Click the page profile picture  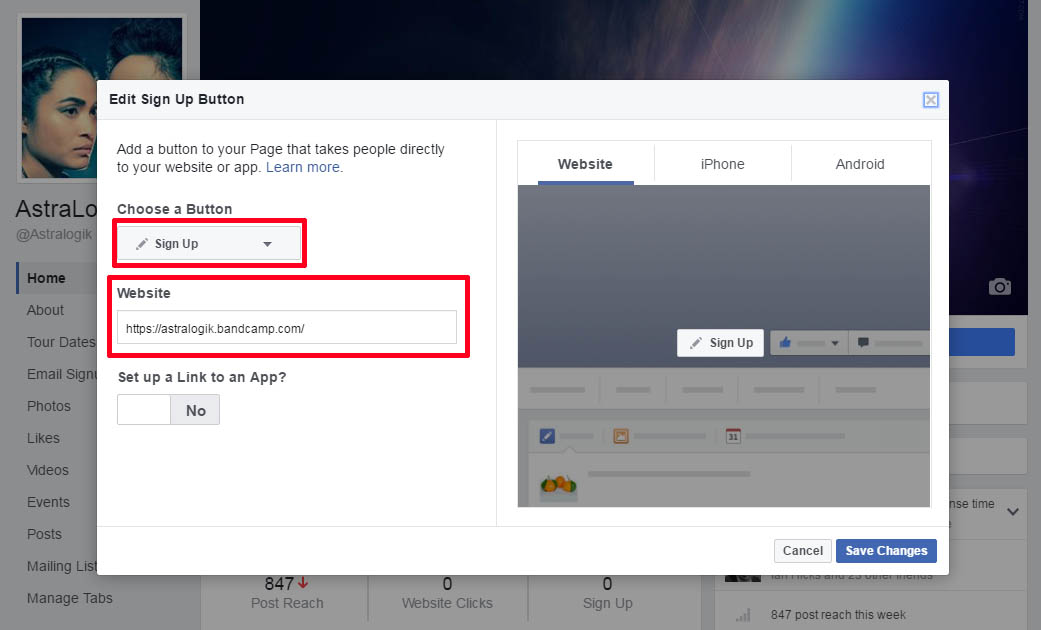102,98
